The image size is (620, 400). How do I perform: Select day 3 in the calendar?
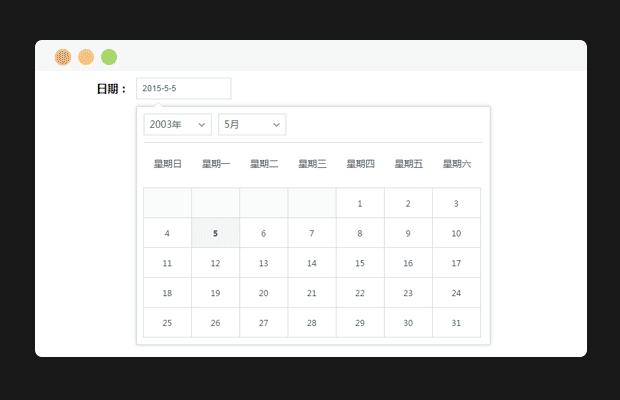pos(456,203)
